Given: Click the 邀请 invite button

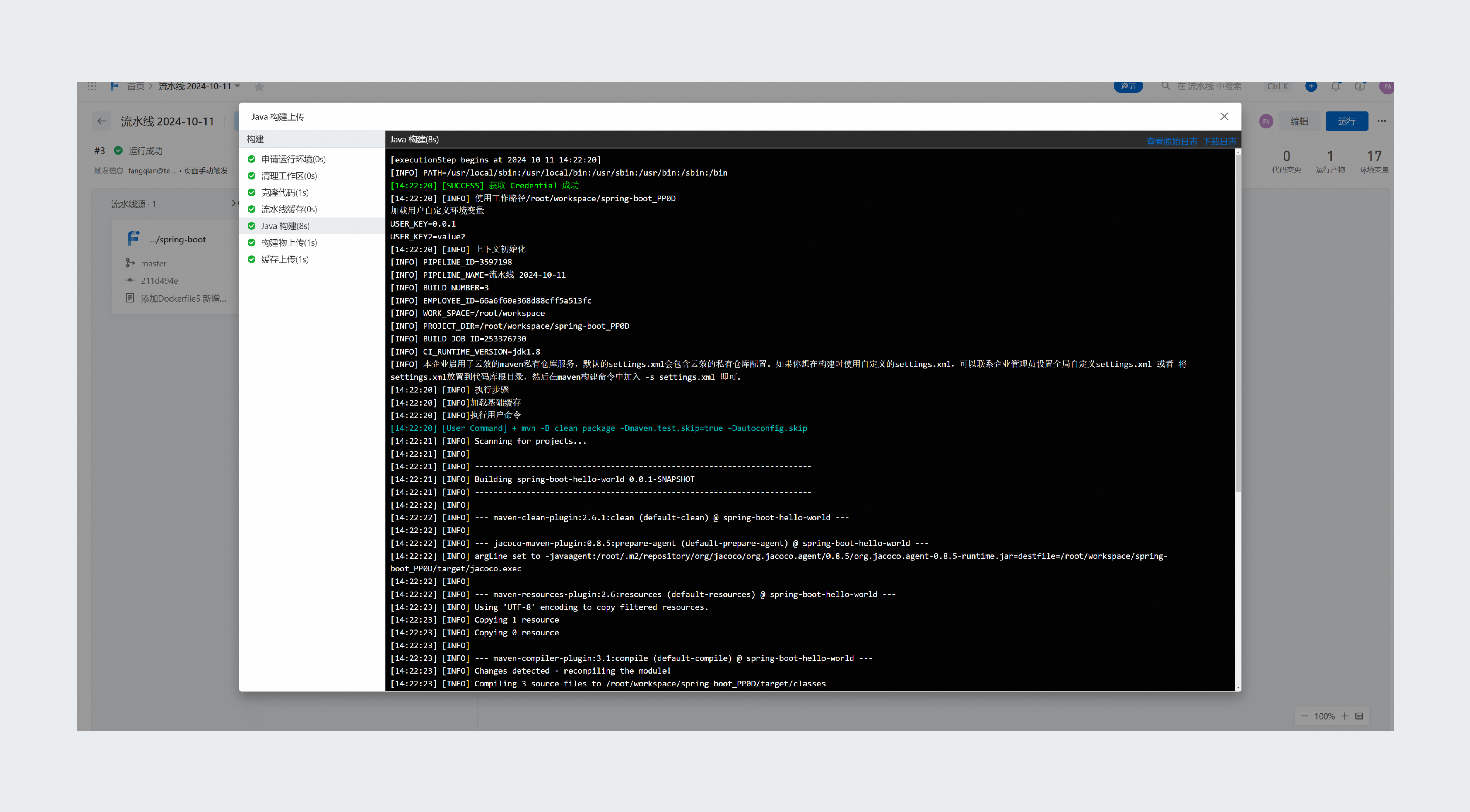Looking at the screenshot, I should click(1128, 86).
